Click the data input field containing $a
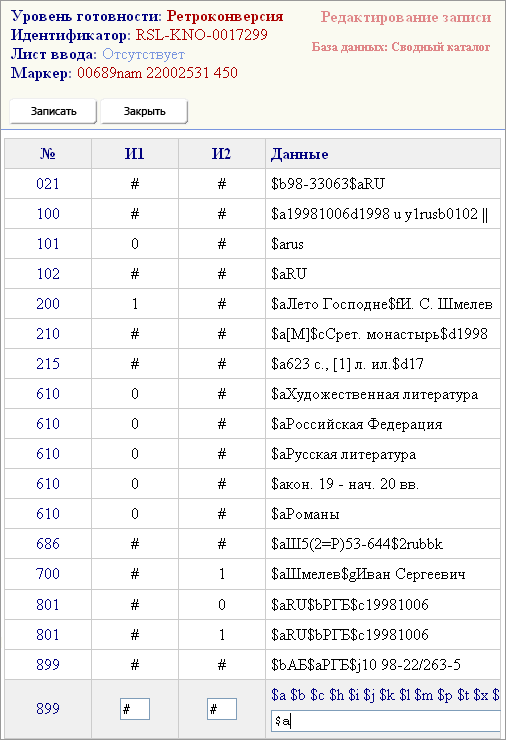Image resolution: width=506 pixels, height=740 pixels. click(x=385, y=721)
